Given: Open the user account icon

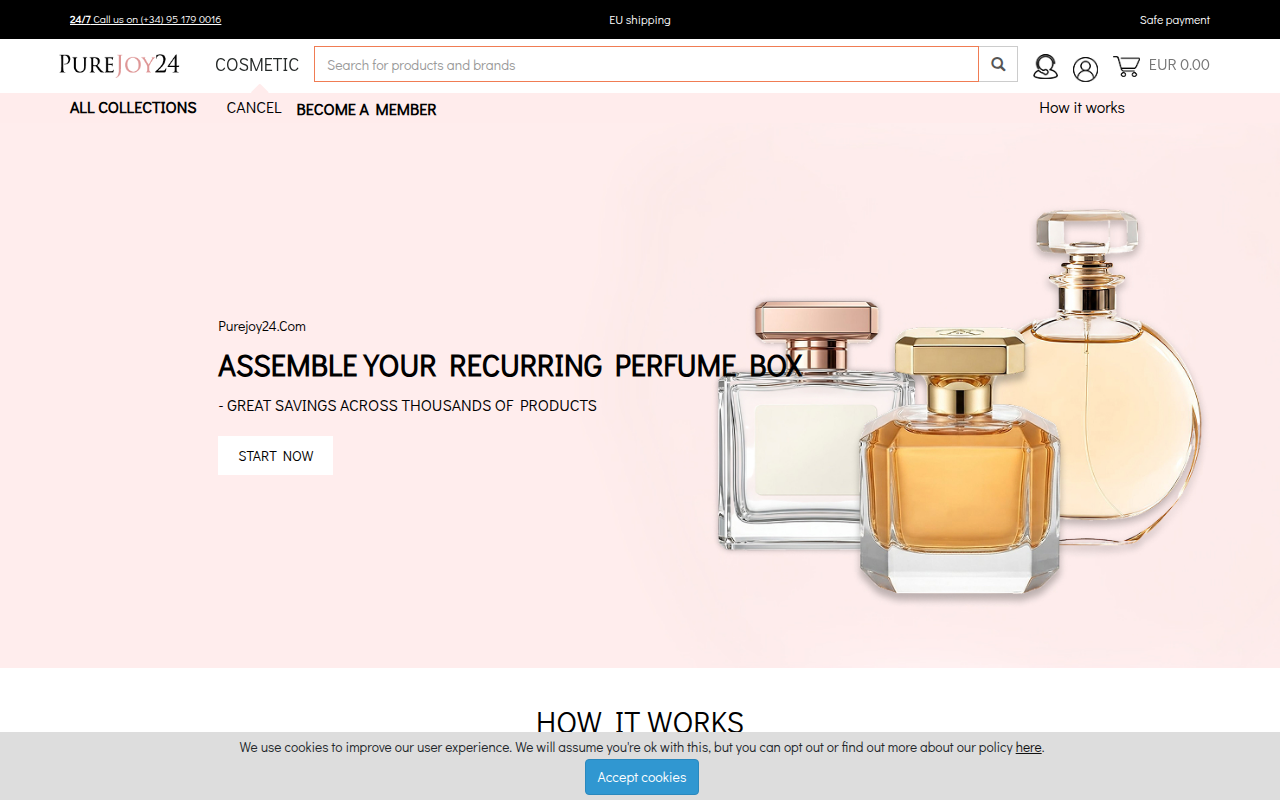Looking at the screenshot, I should [x=1085, y=68].
